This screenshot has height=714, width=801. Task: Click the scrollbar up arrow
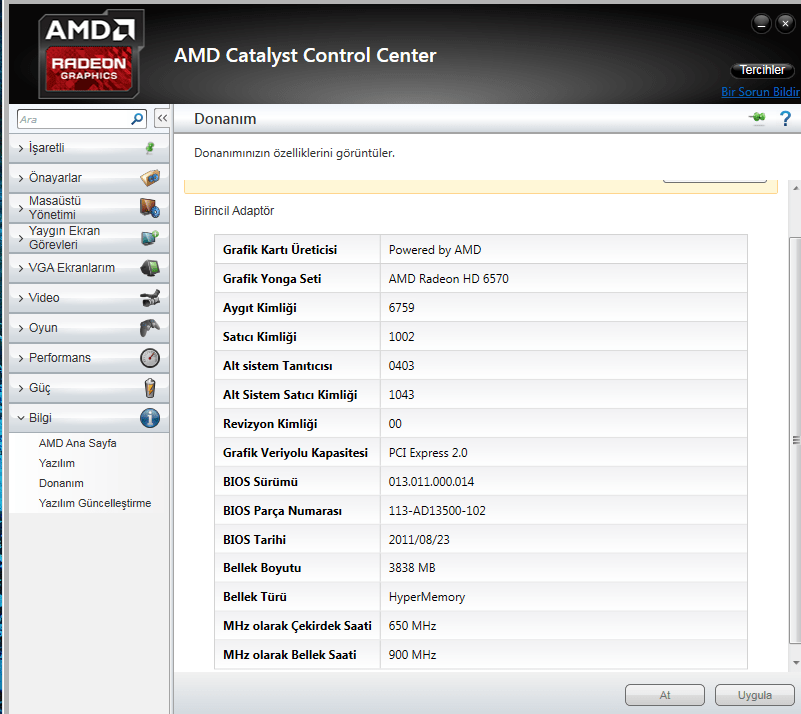(795, 188)
